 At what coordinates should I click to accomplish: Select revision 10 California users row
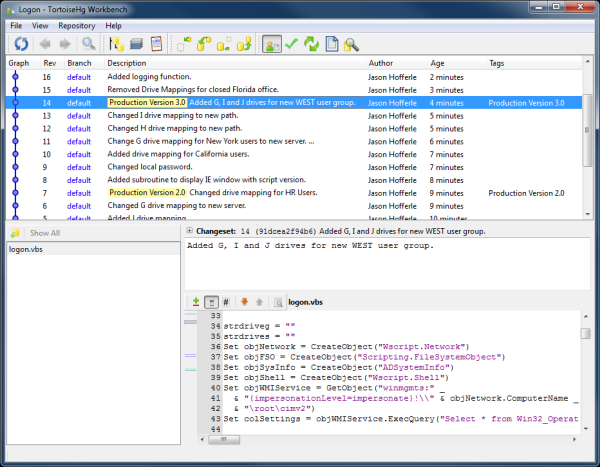[x=294, y=154]
